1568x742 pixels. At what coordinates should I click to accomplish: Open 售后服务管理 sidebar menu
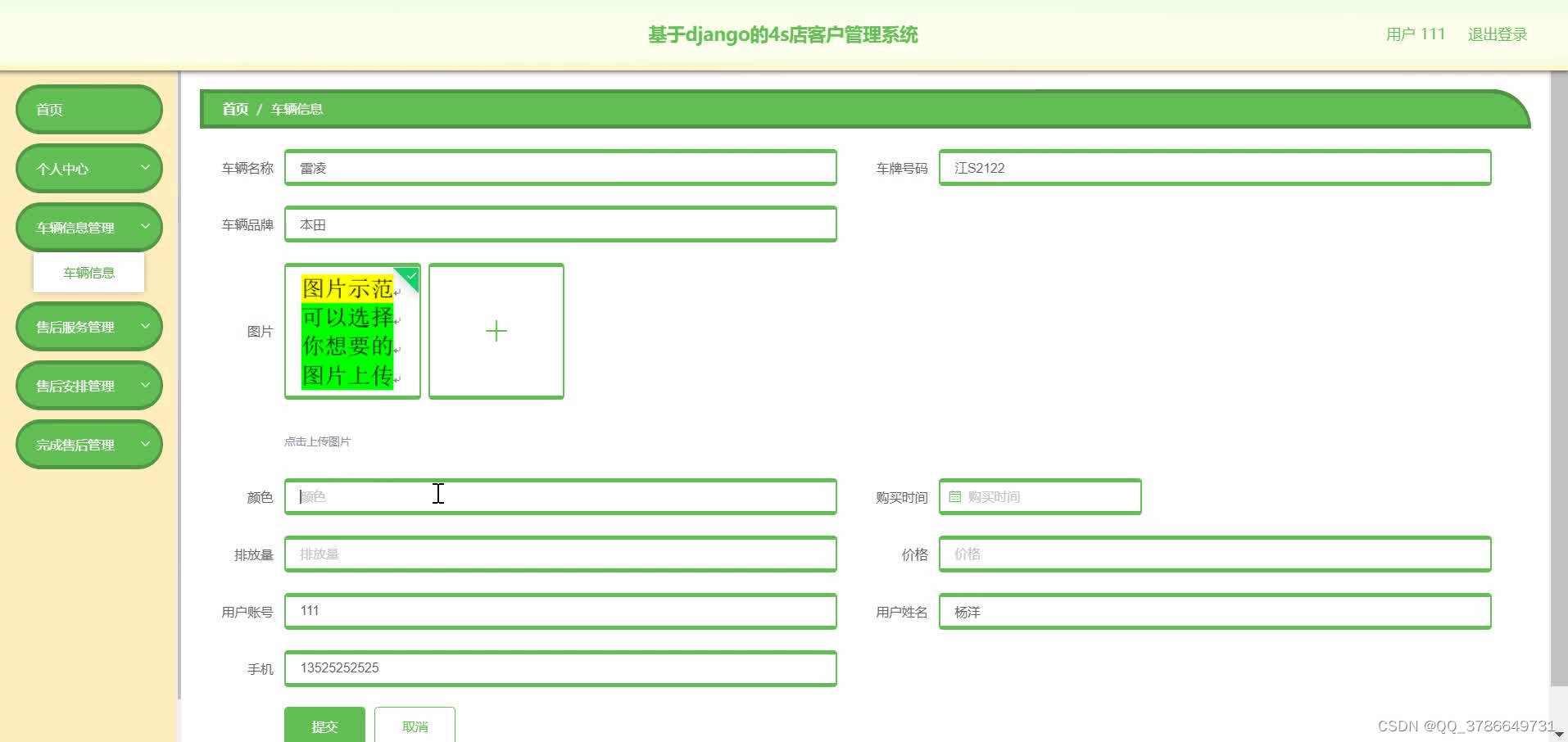tap(88, 326)
